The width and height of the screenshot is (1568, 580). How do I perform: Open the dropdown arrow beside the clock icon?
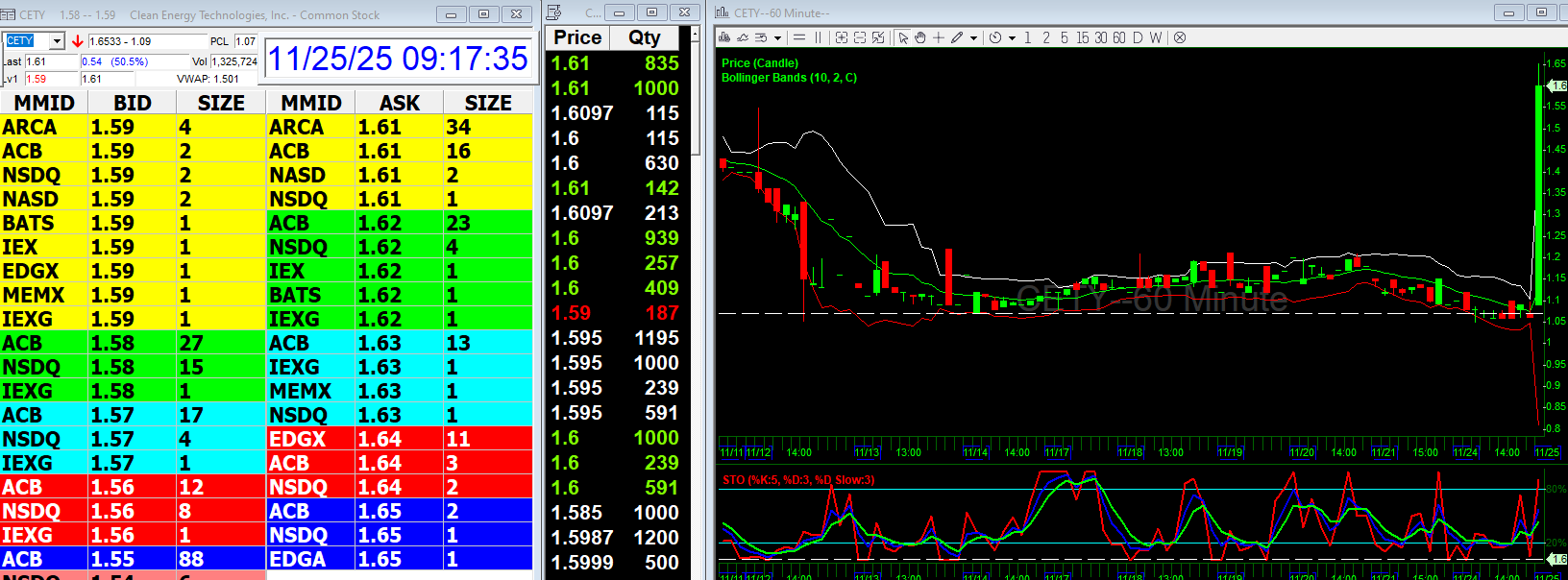point(1012,38)
